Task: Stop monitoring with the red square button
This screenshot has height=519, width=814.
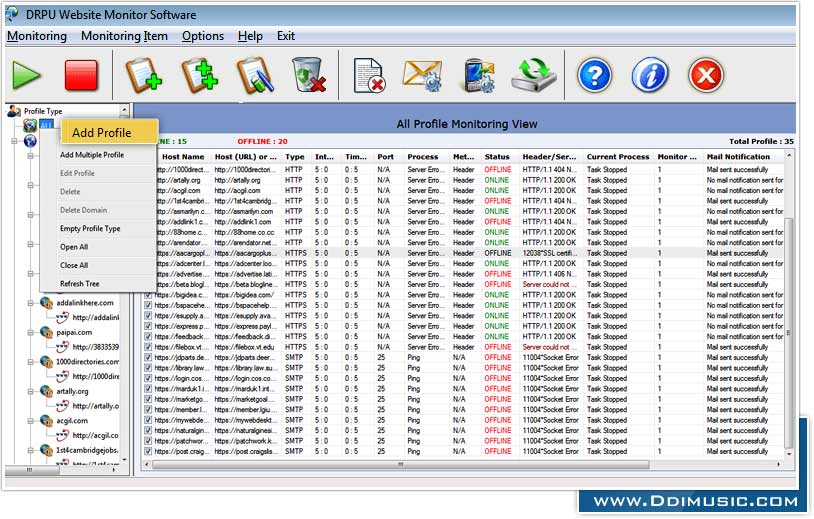Action: 81,75
